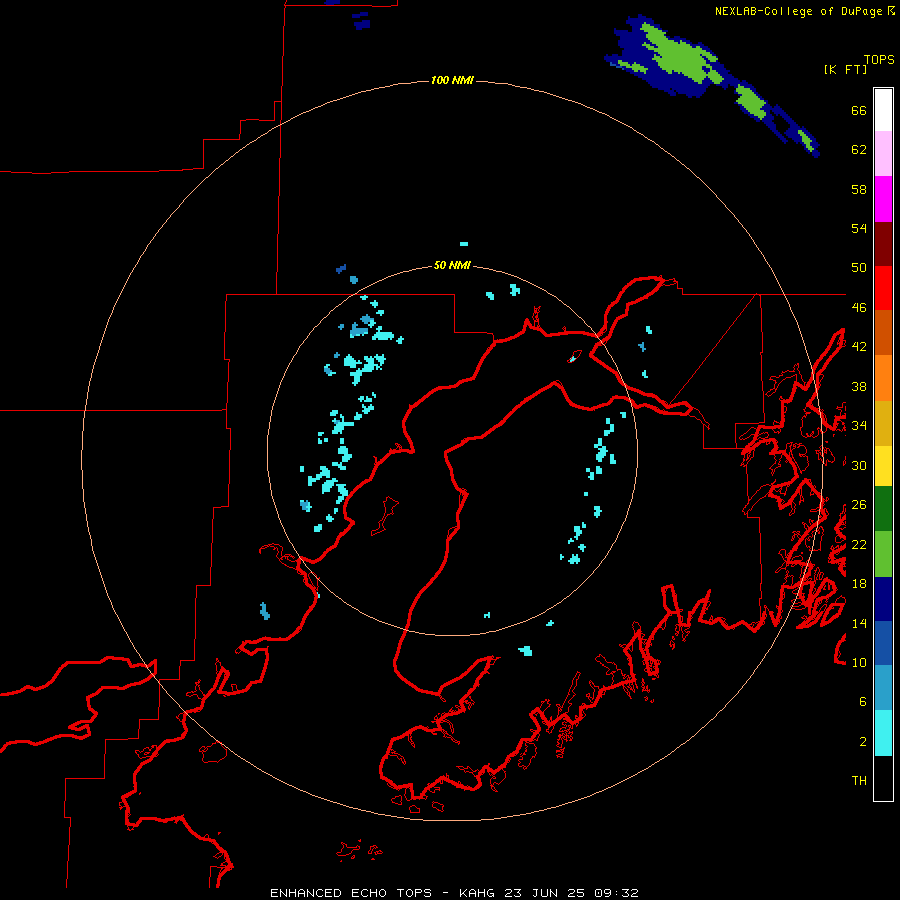Click the '54' legend value
The width and height of the screenshot is (900, 900).
click(x=859, y=228)
